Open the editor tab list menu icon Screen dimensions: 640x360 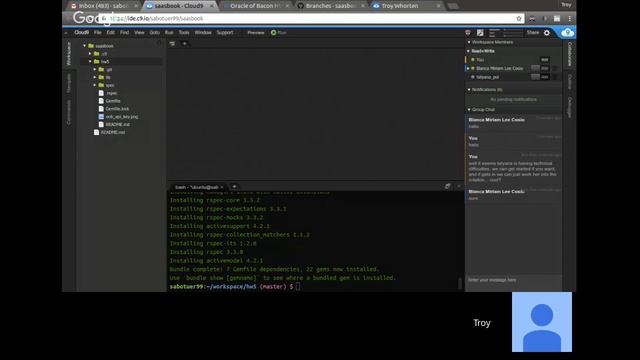coord(172,43)
